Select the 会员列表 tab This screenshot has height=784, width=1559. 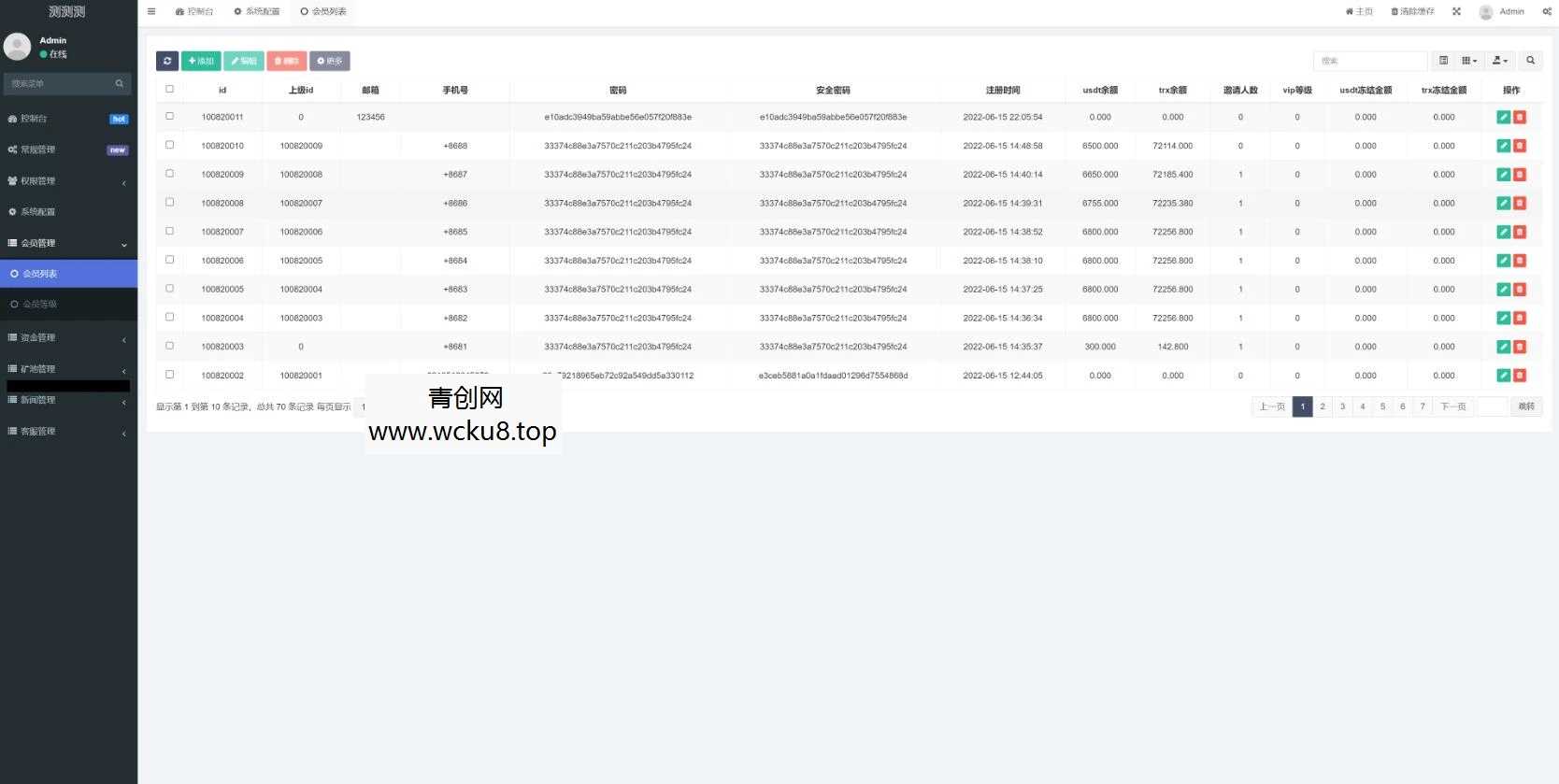click(x=323, y=11)
